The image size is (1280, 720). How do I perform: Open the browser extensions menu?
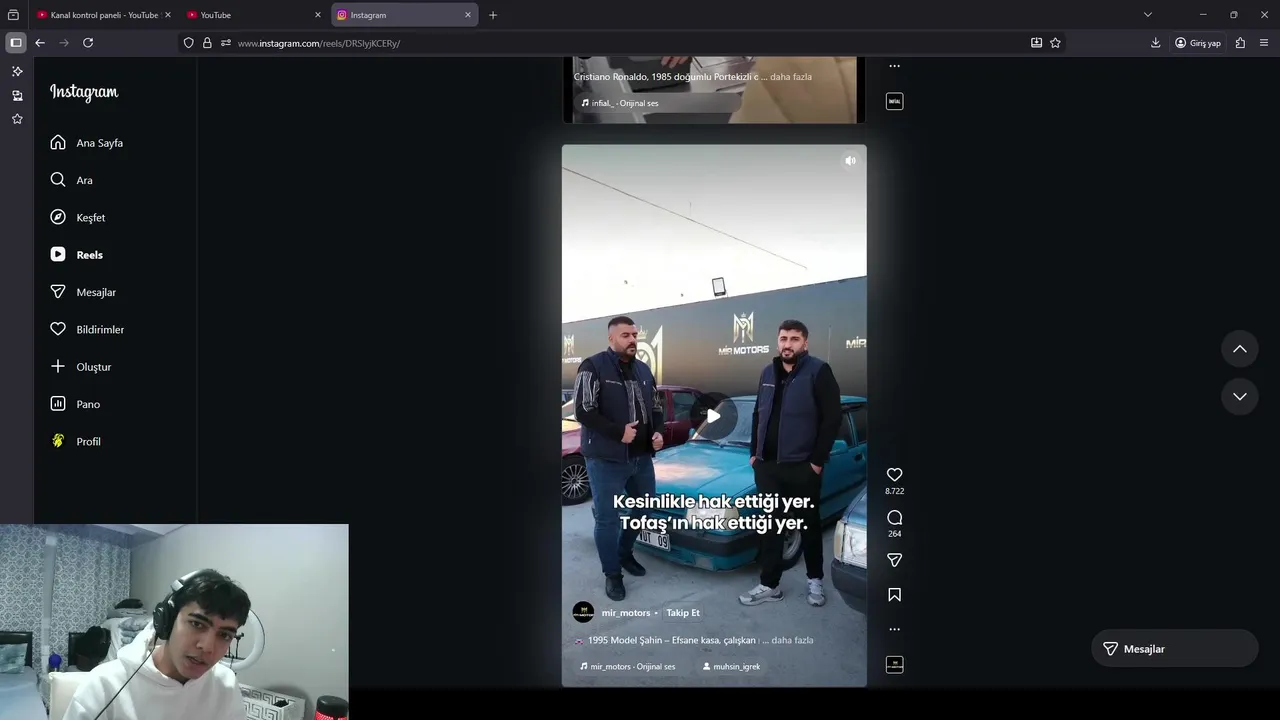1240,43
